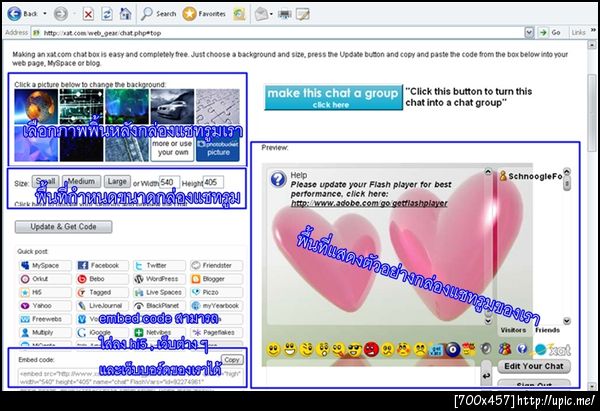This screenshot has height=411, width=600.
Task: Refresh the page in the toolbar
Action: pos(107,14)
